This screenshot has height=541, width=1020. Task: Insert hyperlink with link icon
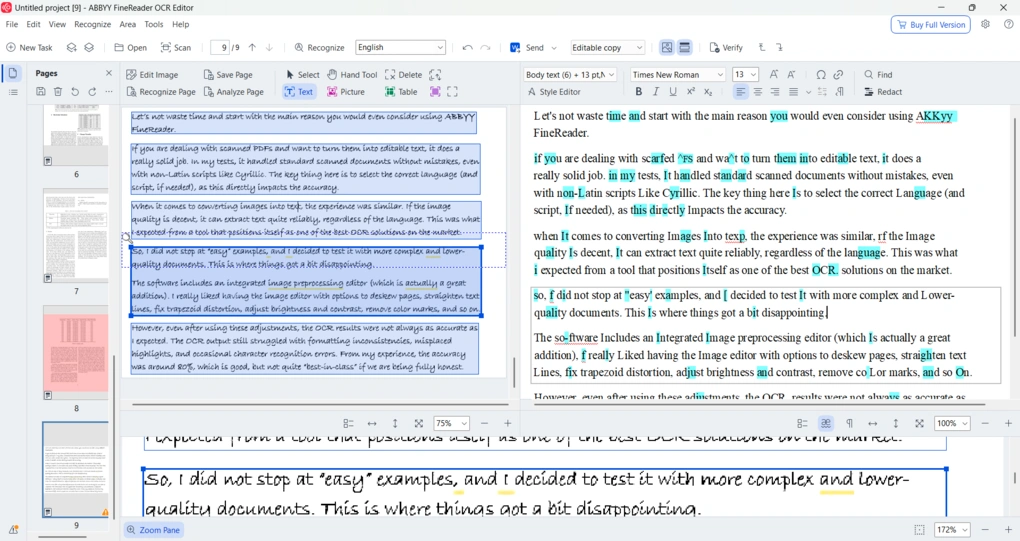(x=839, y=75)
